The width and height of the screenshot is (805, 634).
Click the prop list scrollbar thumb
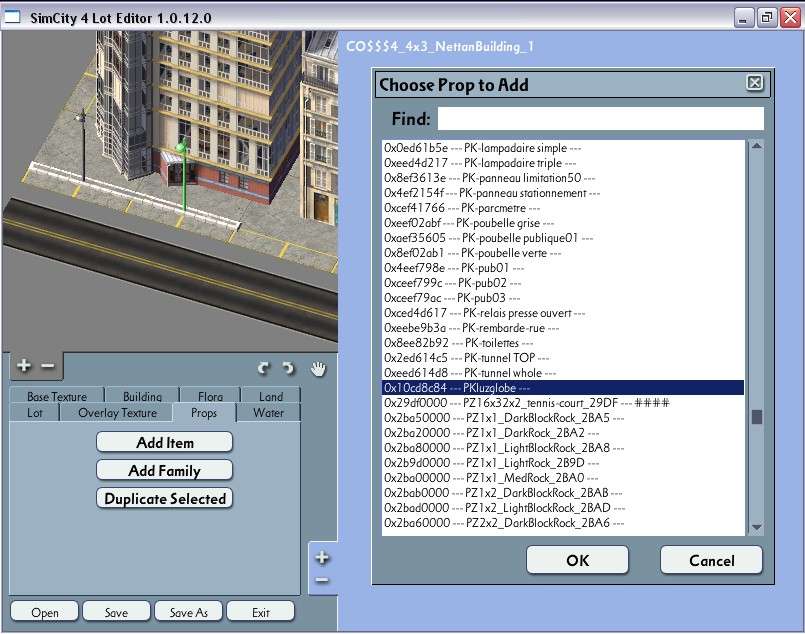[x=756, y=416]
